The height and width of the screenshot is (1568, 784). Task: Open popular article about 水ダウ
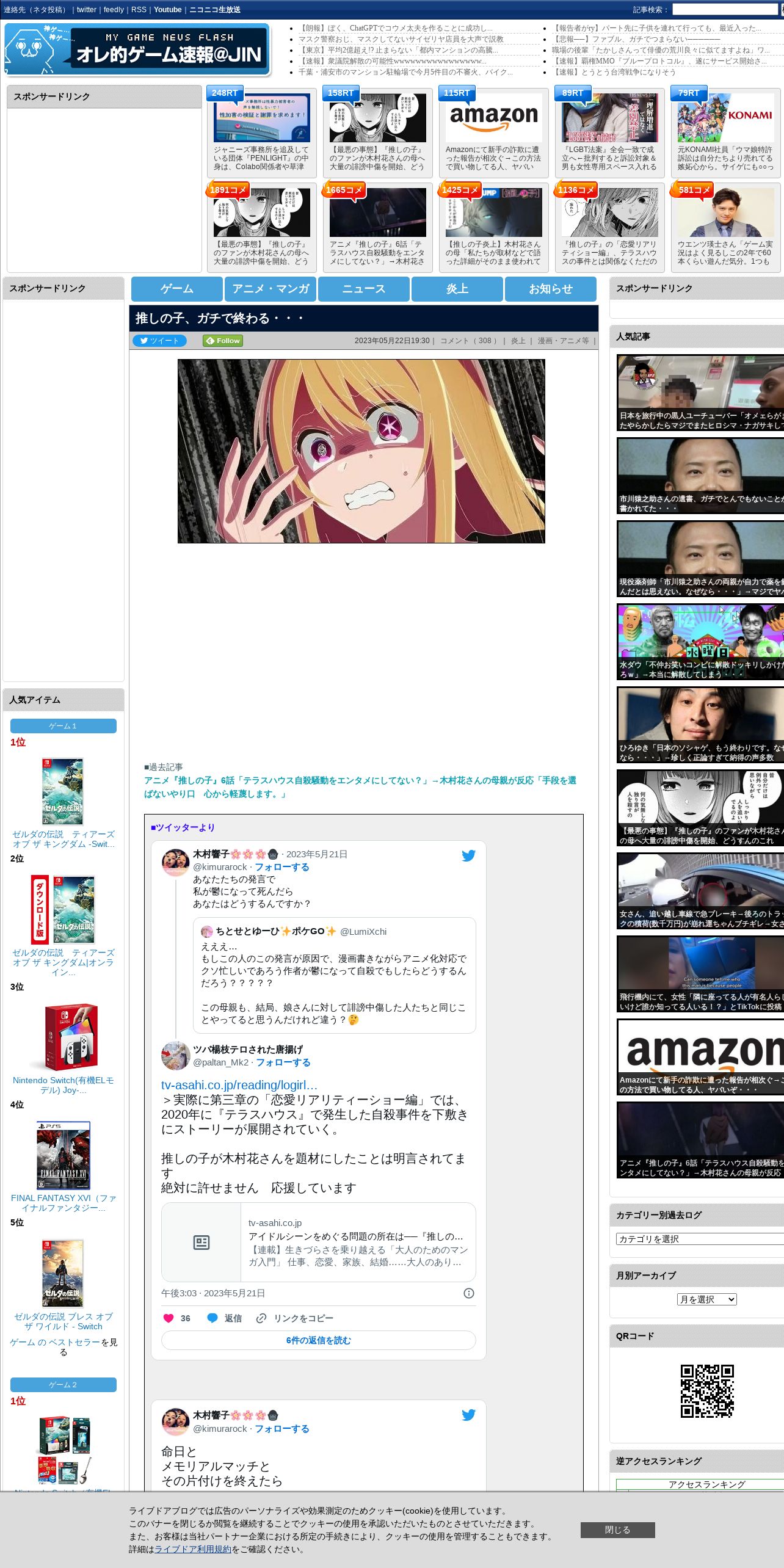point(700,642)
